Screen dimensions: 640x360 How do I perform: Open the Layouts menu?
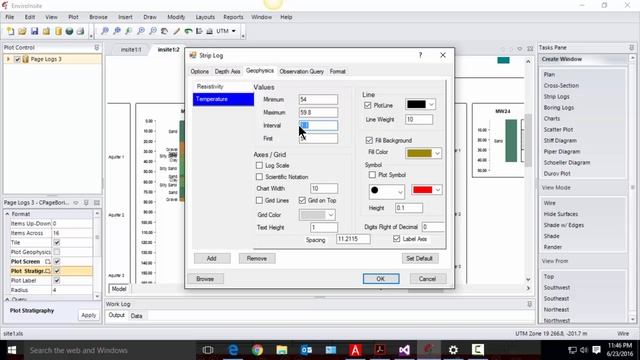click(205, 17)
